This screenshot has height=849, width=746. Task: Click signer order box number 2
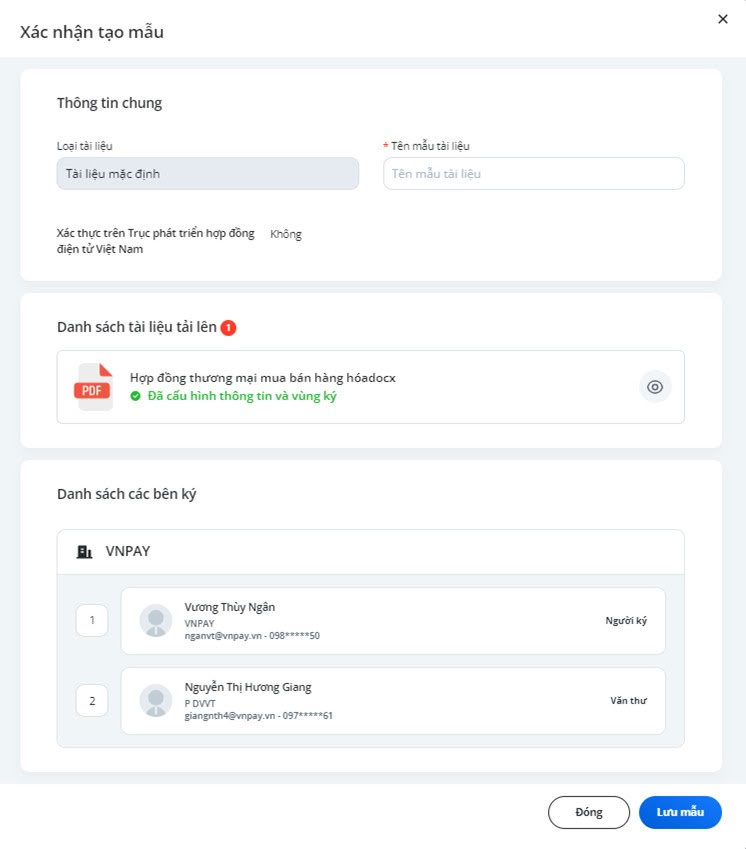pyautogui.click(x=92, y=701)
